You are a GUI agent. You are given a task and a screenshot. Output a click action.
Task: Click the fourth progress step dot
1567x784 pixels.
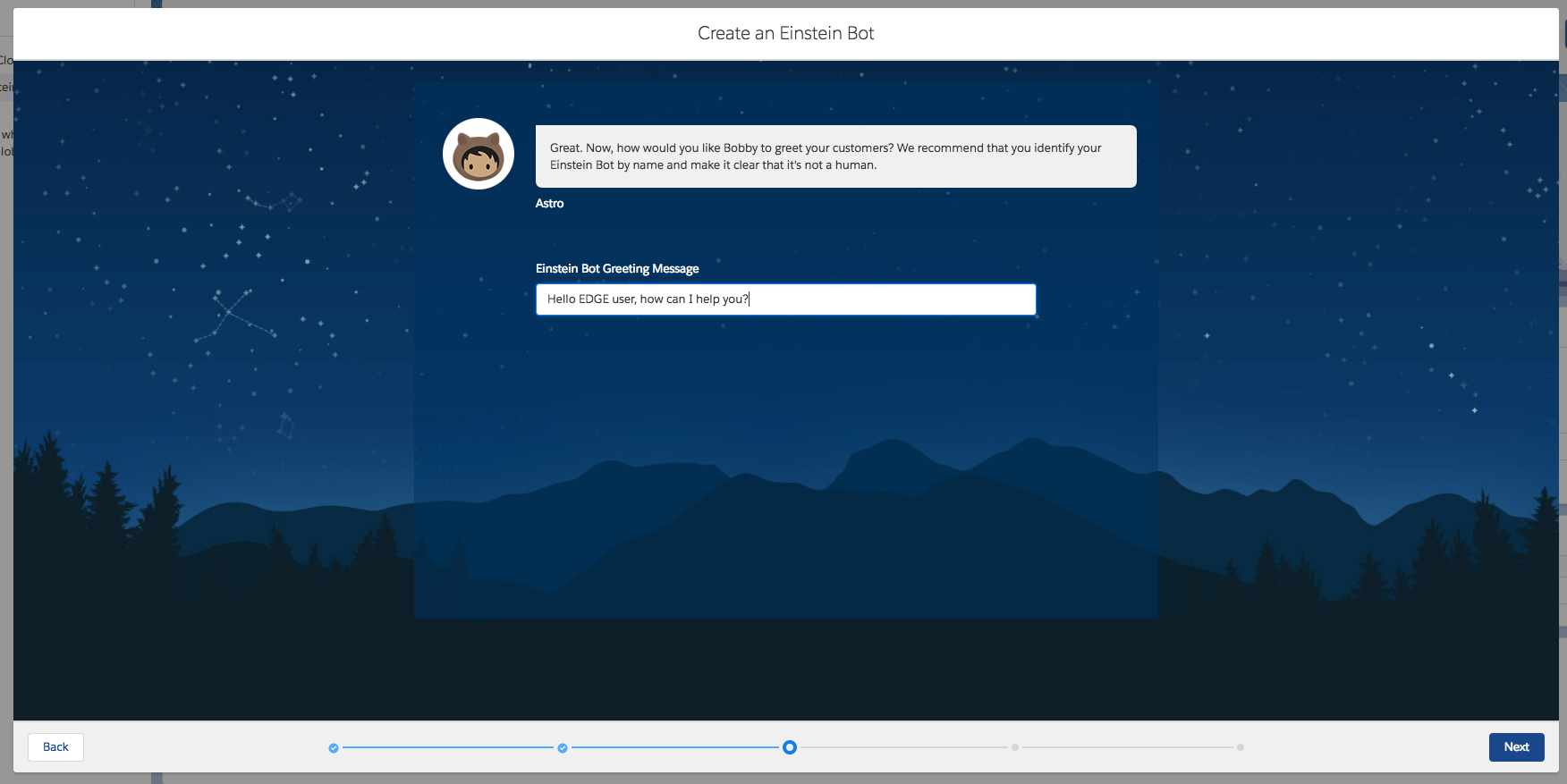pos(1015,747)
